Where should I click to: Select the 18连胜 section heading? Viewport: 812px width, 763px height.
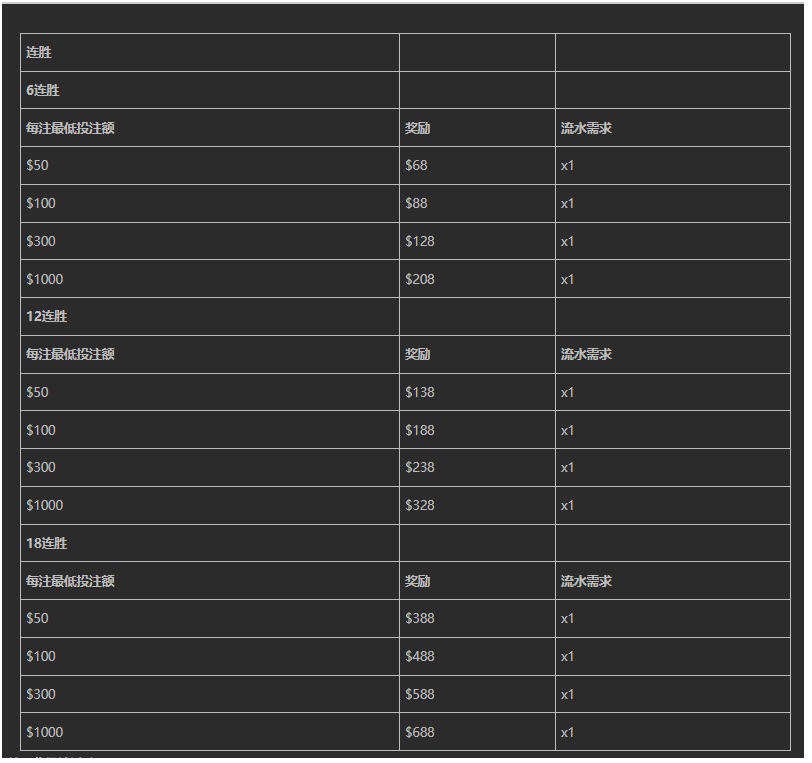pos(46,543)
